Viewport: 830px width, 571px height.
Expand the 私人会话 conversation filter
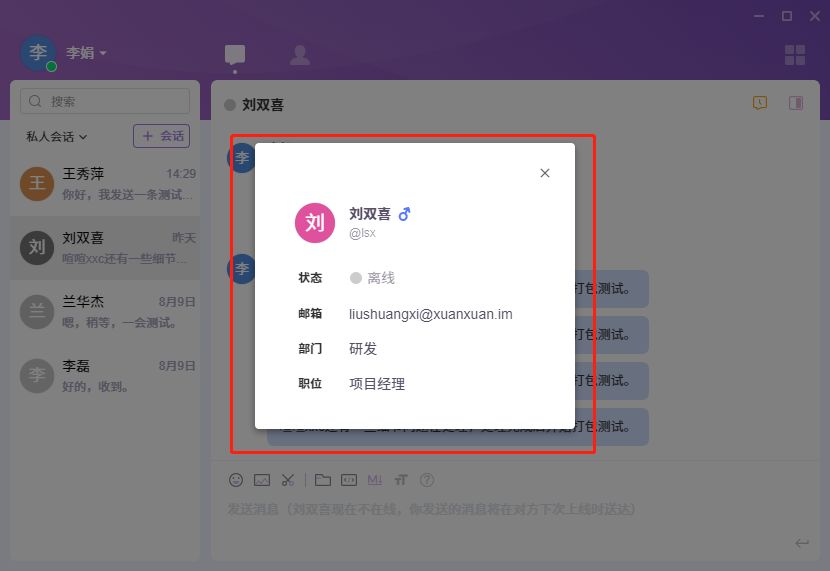(57, 136)
